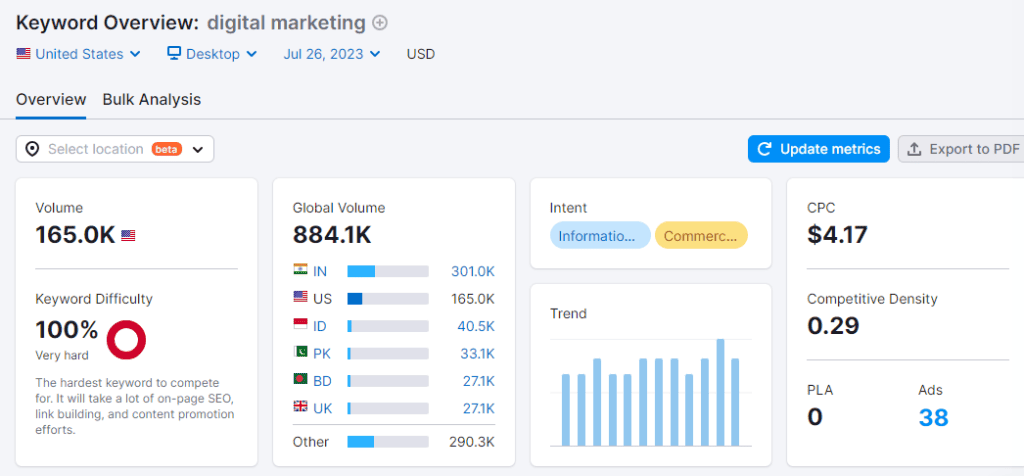
Task: Click the UK flag icon
Action: [x=300, y=407]
